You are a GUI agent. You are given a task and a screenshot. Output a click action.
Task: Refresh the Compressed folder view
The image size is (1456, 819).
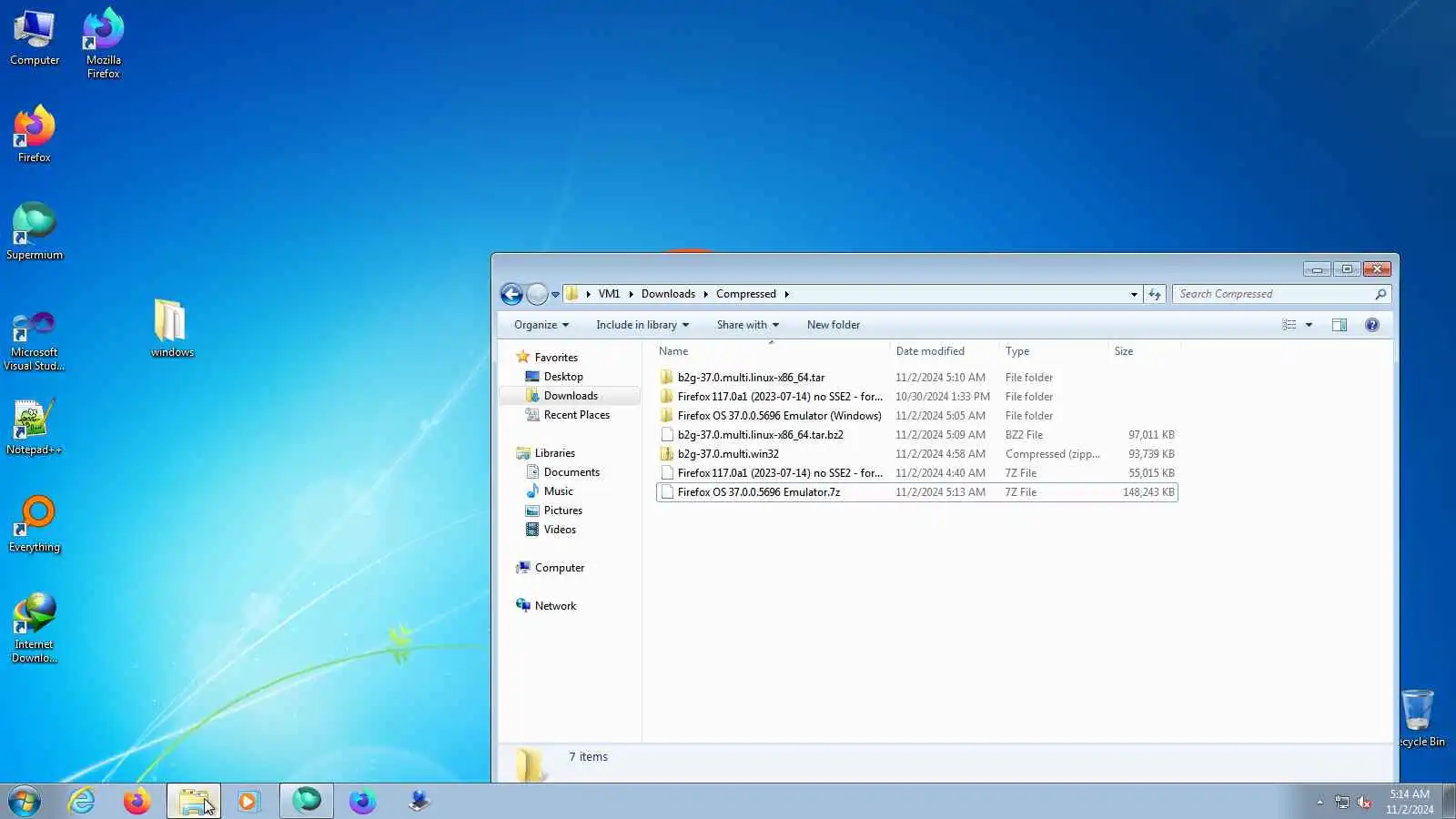1155,294
